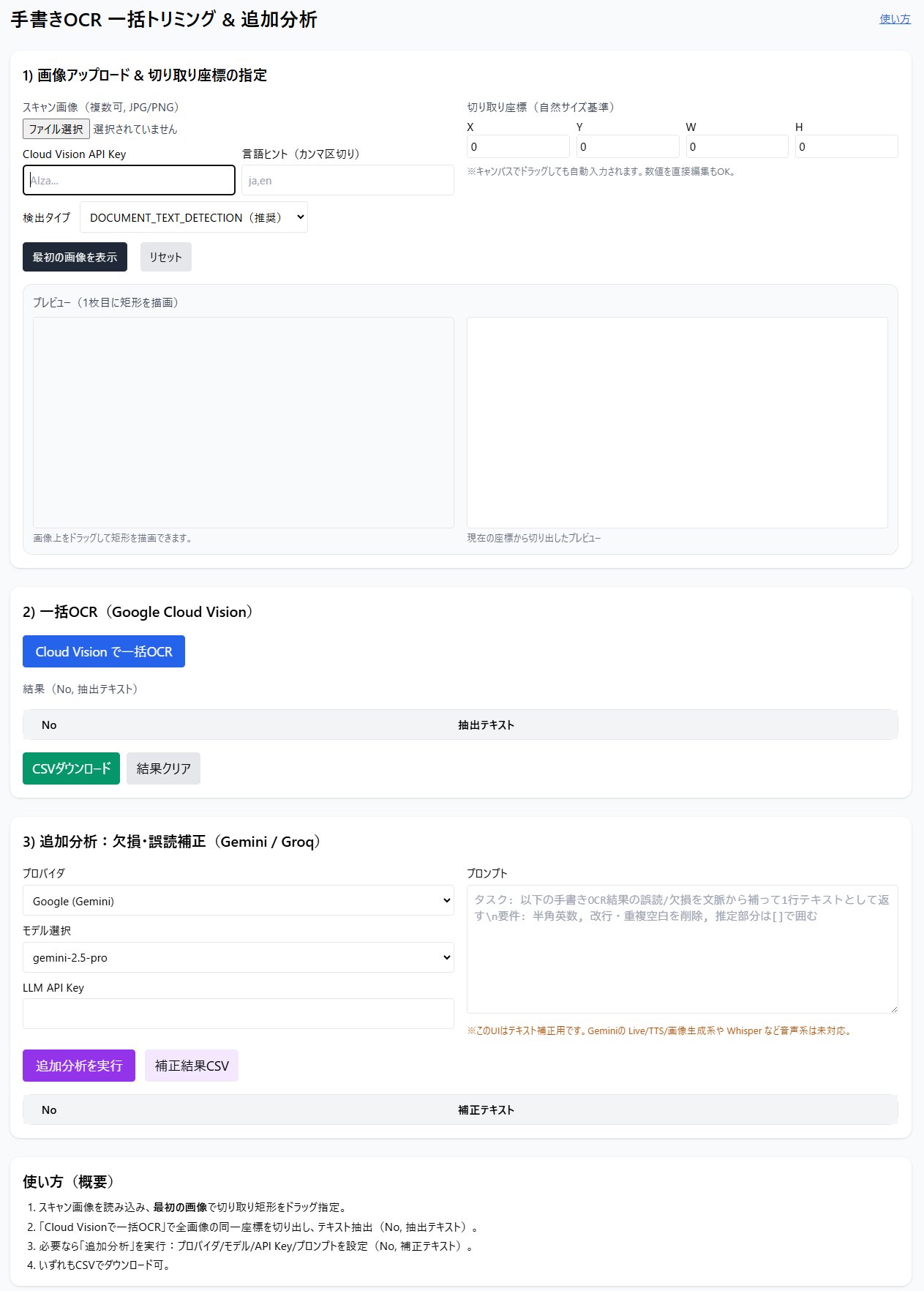
Task: Click the プレビュー（1枚目に矩形を描画） label
Action: coord(107,302)
